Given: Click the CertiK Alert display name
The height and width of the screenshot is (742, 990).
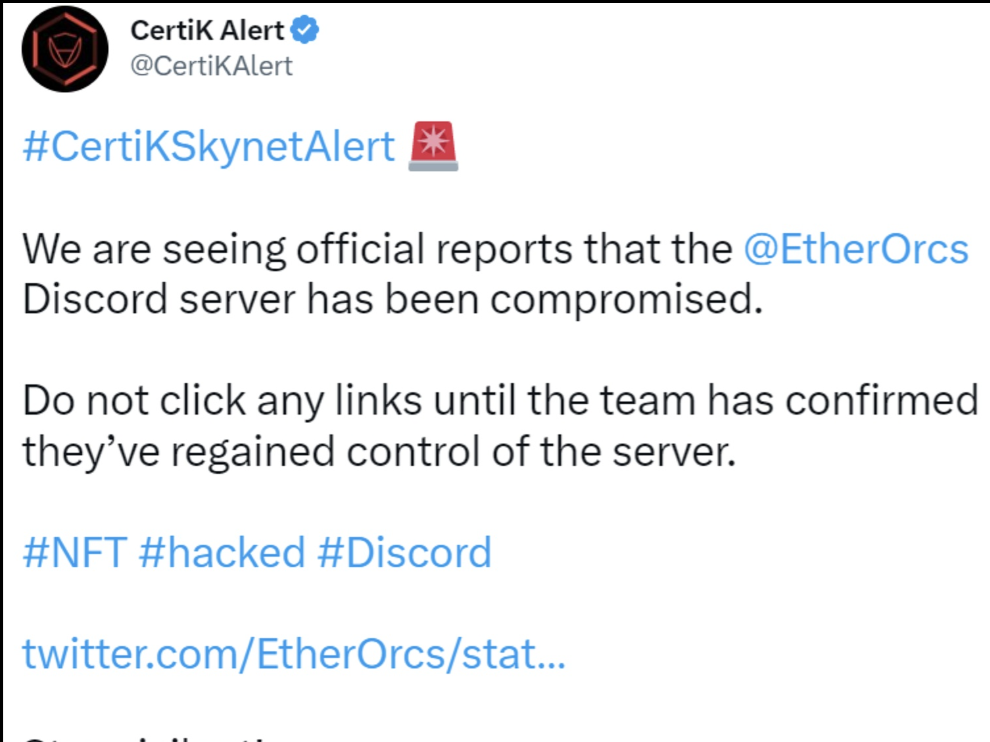Looking at the screenshot, I should point(207,31).
